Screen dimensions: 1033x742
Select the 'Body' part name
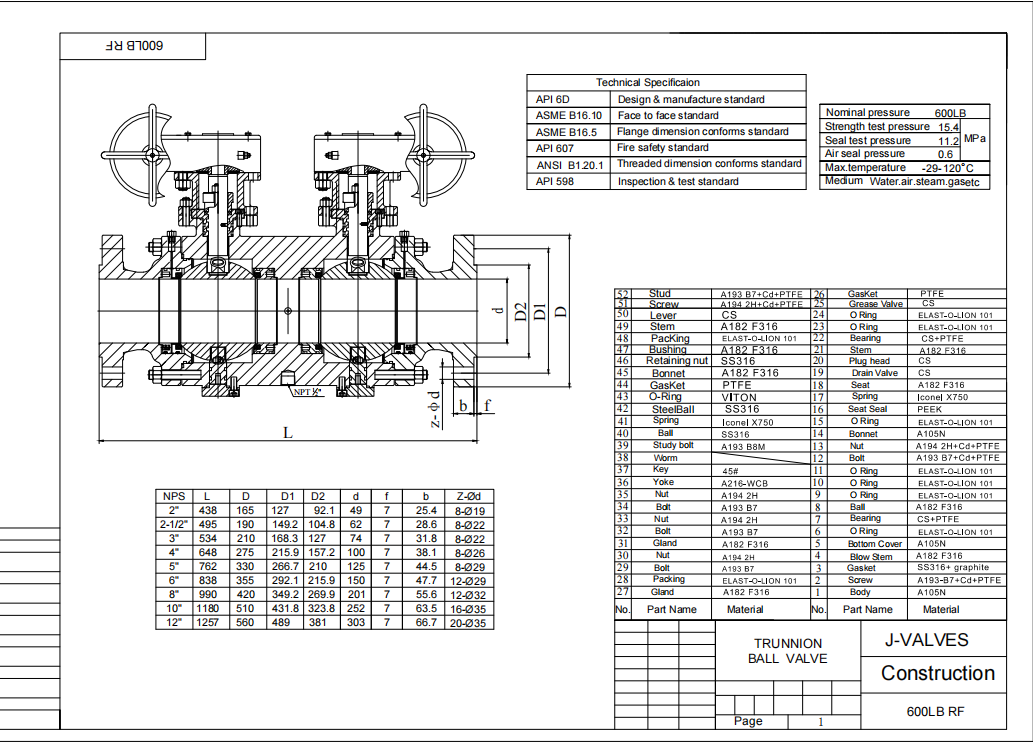tap(859, 592)
